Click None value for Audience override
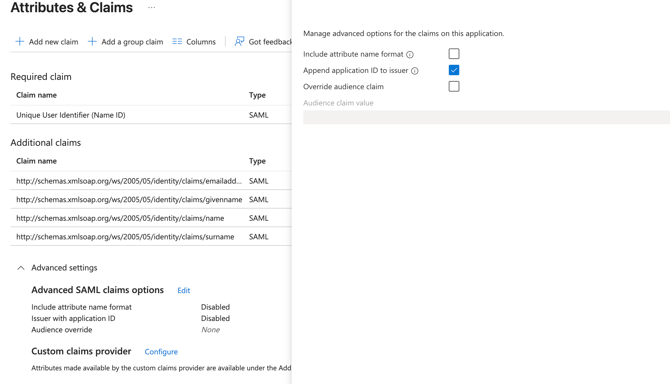 pos(211,330)
